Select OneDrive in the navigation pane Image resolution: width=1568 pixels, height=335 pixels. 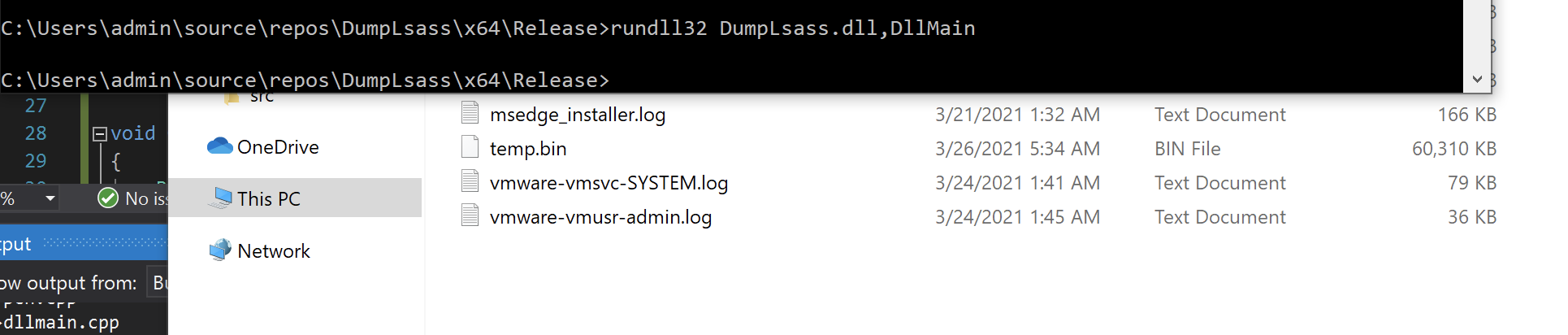[278, 146]
